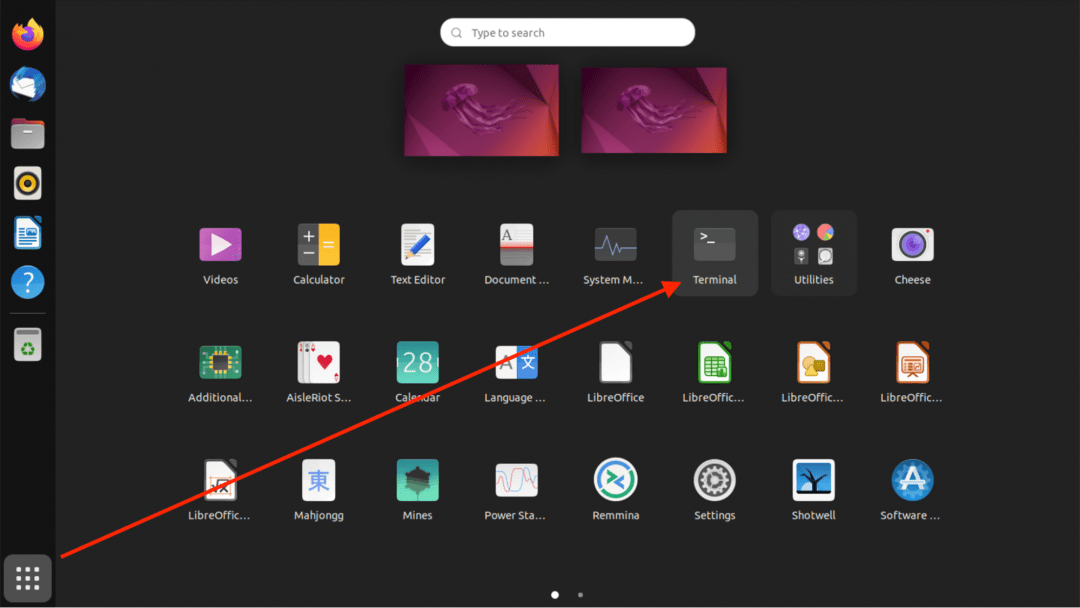Switch to the second workspace thumbnail
Screen dimensions: 1080x608
coord(654,110)
